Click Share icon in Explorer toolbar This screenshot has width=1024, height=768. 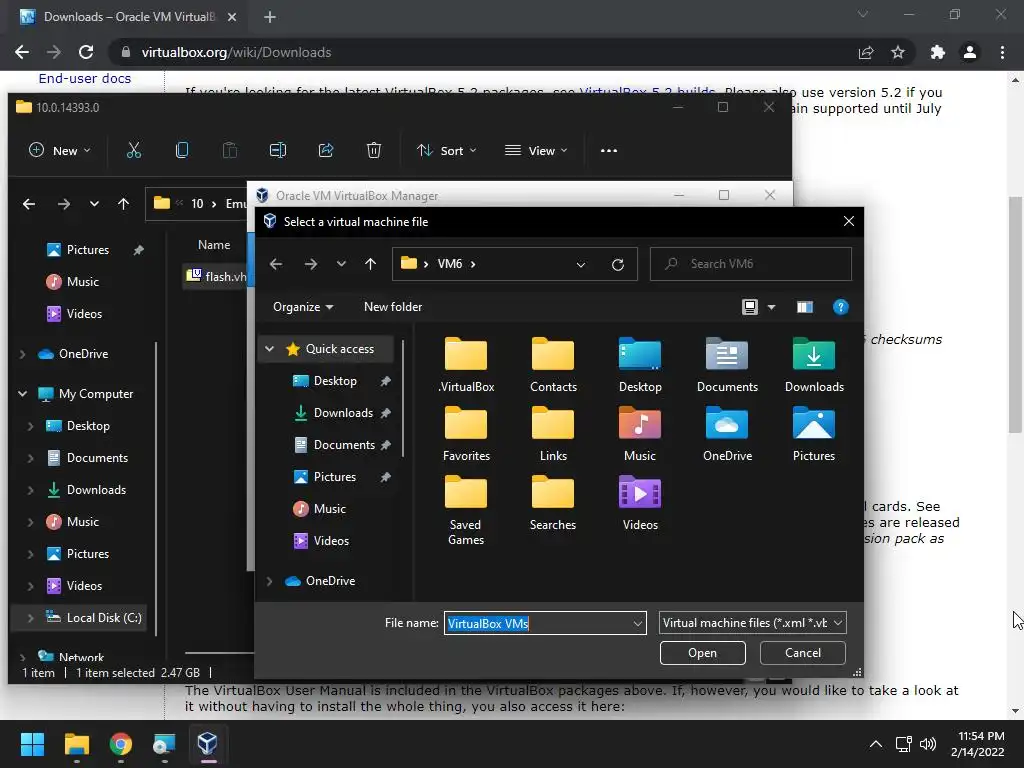[326, 151]
